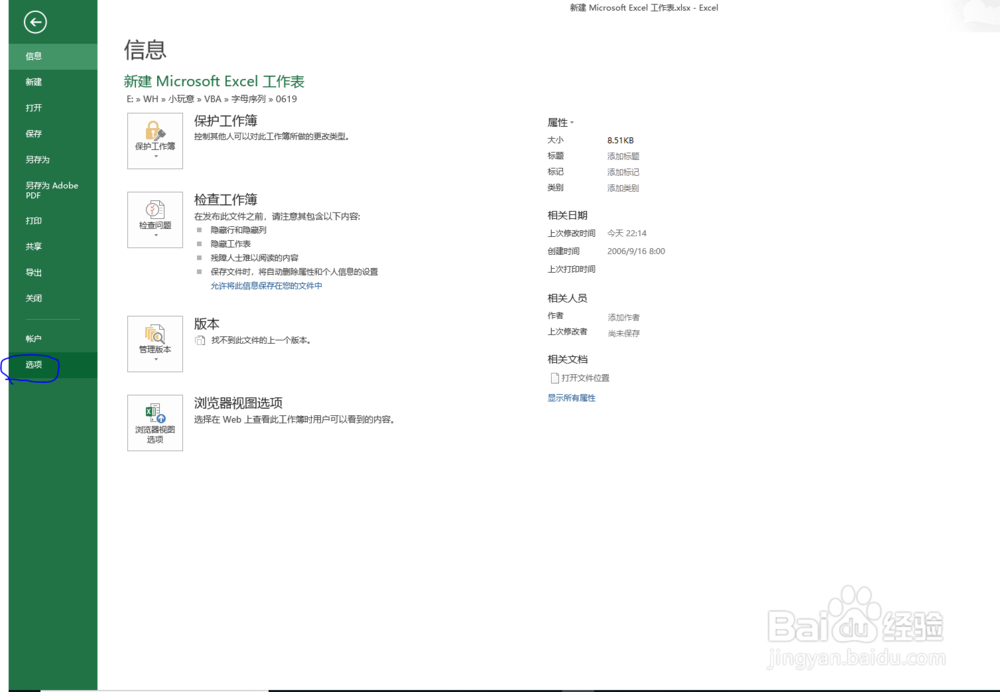
Task: Click the 小玩意 folder in the path
Action: [181, 99]
